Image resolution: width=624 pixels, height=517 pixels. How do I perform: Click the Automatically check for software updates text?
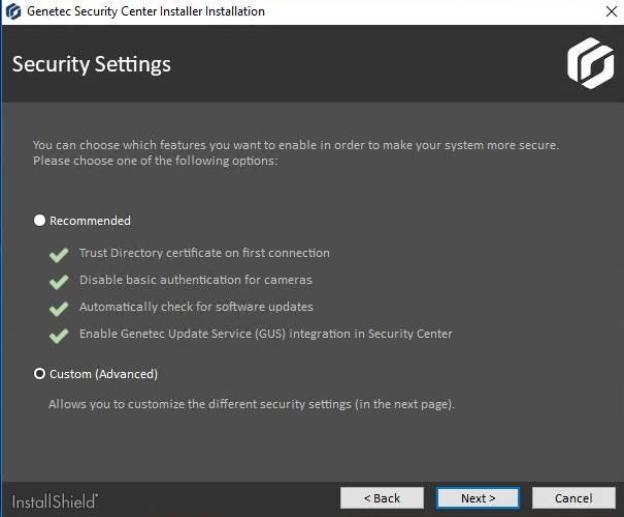point(196,307)
